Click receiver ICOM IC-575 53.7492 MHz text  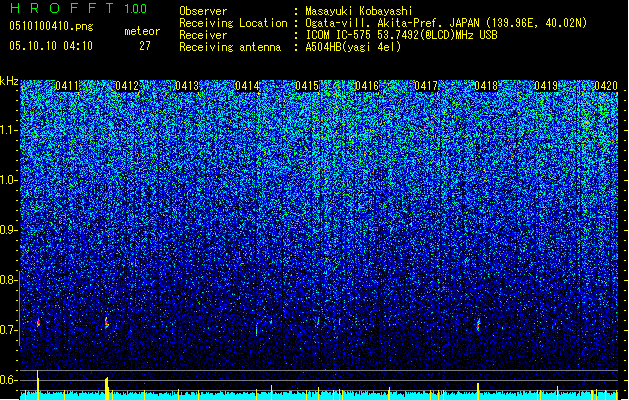click(x=401, y=35)
